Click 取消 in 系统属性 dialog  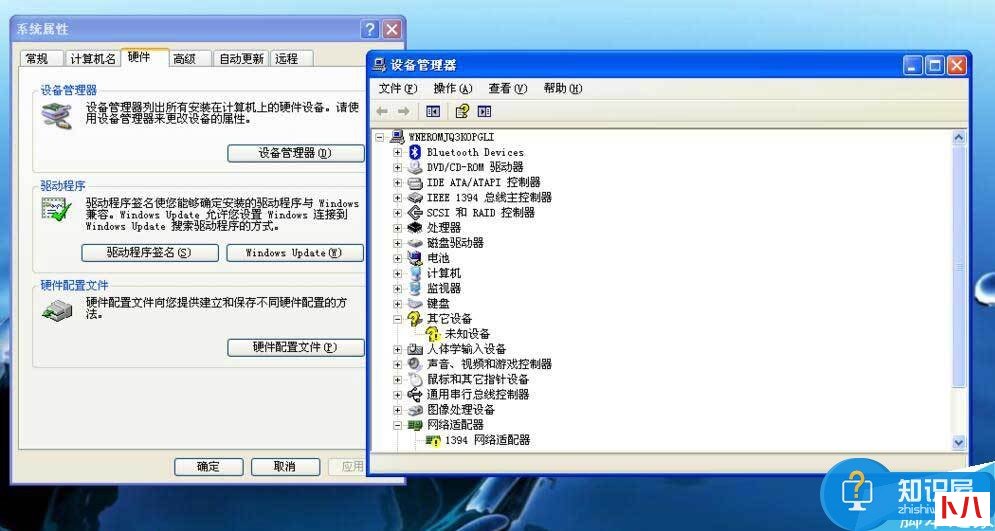(x=285, y=467)
